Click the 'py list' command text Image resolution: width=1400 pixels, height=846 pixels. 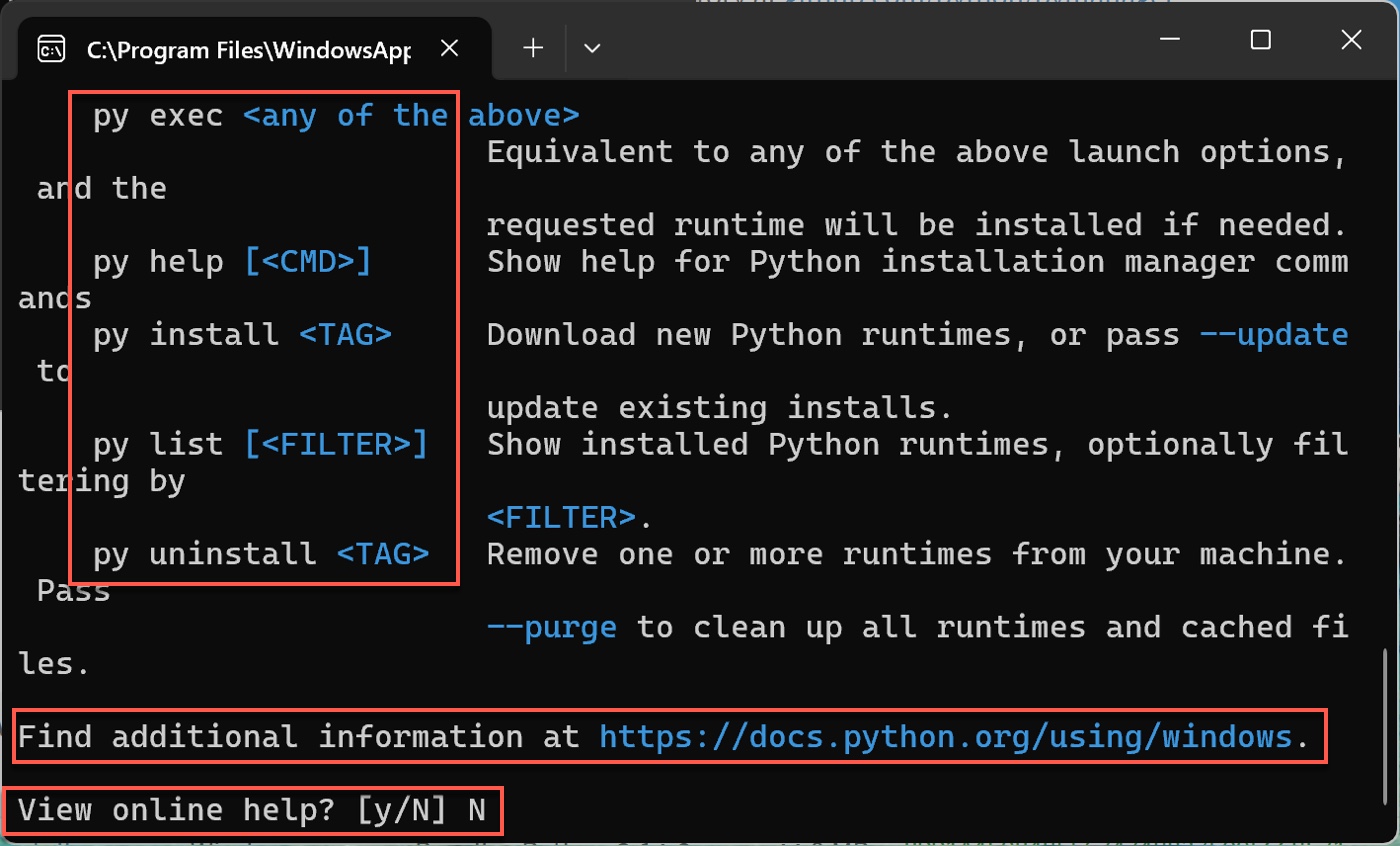pyautogui.click(x=158, y=445)
